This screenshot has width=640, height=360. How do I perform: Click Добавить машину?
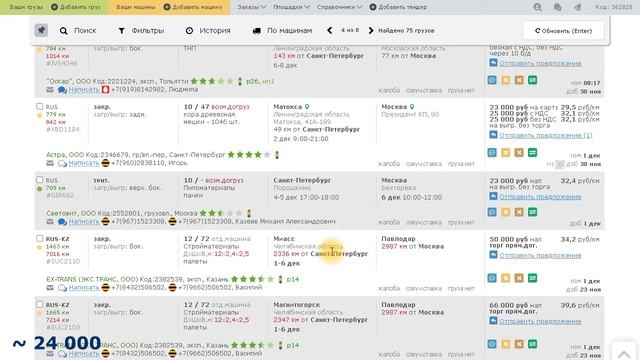tap(193, 7)
